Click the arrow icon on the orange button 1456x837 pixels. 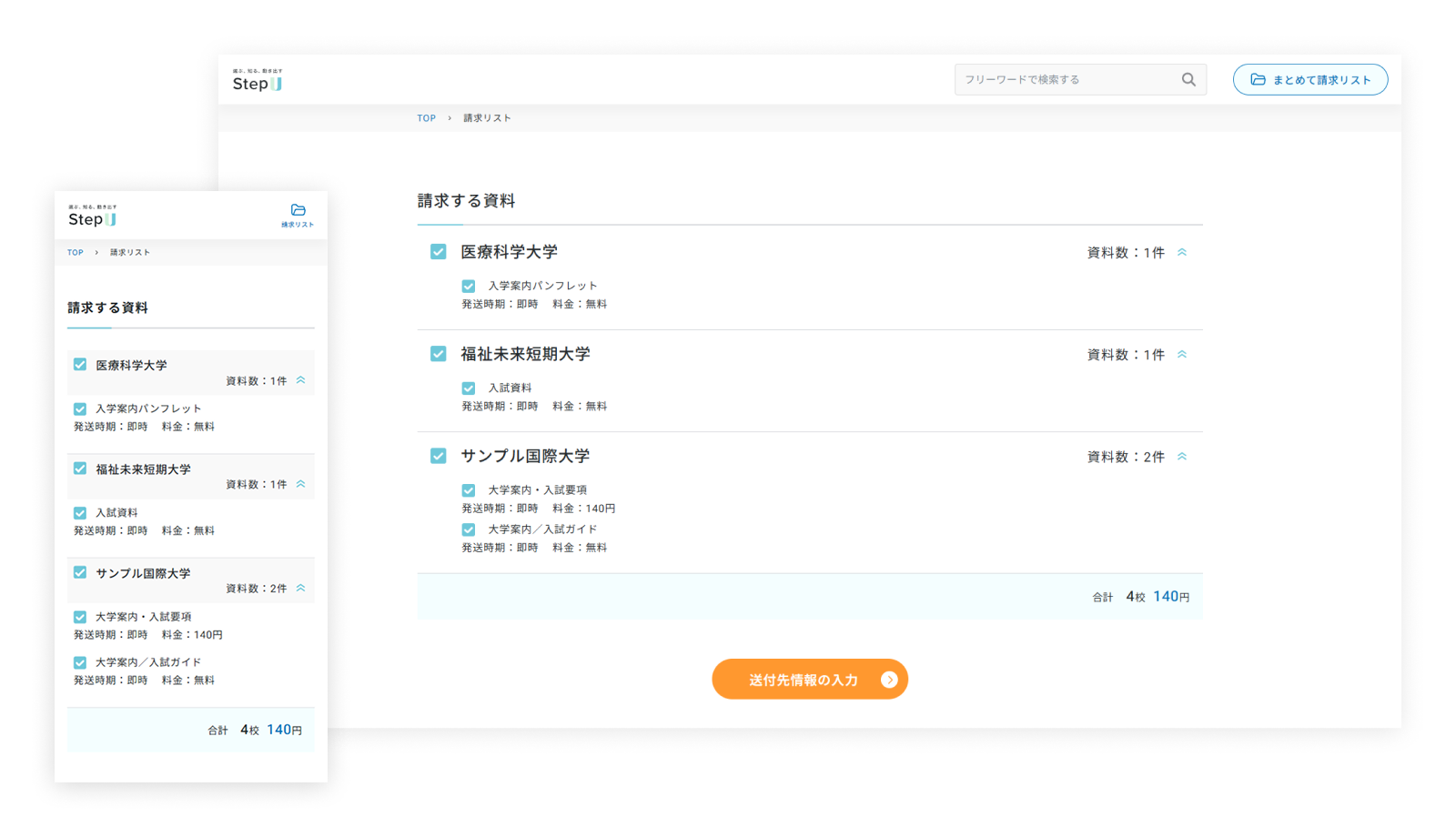click(889, 680)
